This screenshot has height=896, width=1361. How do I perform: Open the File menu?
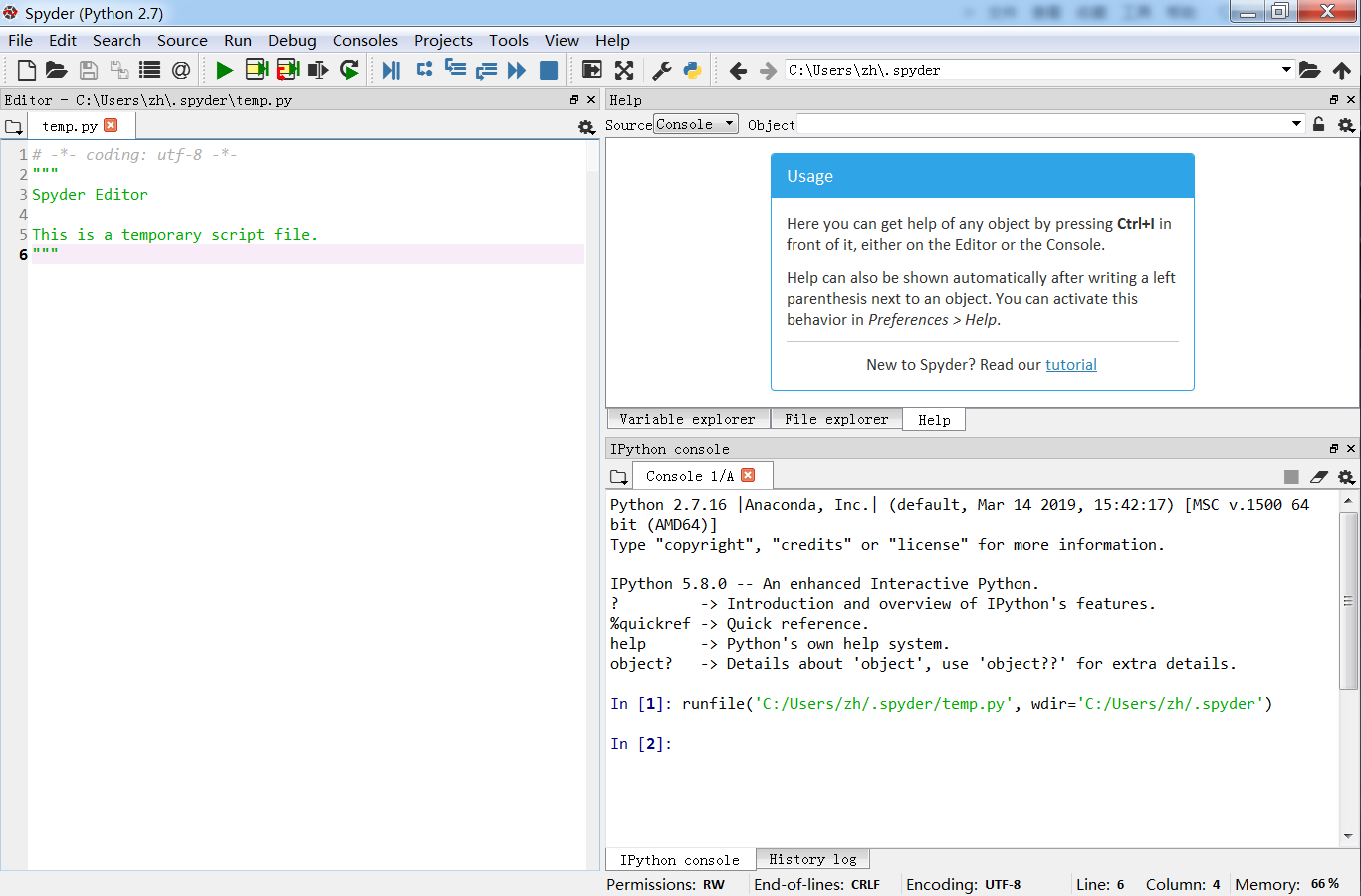click(x=20, y=40)
